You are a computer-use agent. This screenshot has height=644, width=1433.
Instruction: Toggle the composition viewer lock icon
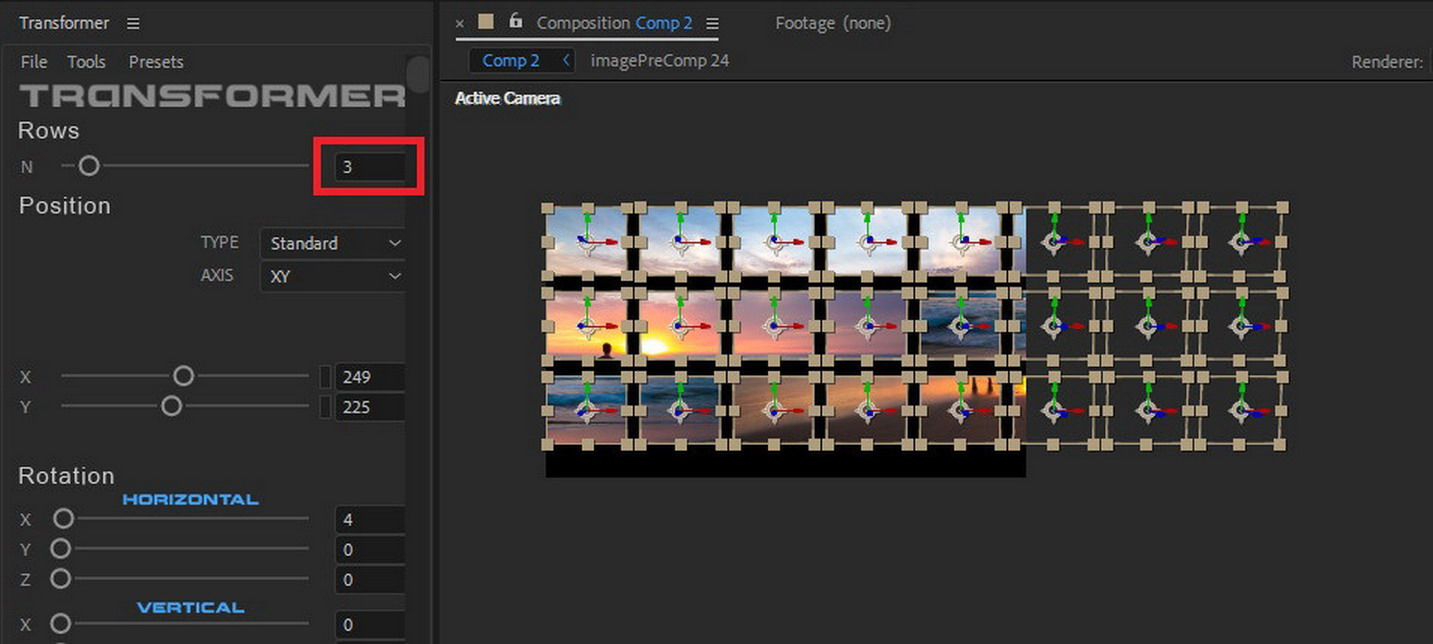(515, 21)
